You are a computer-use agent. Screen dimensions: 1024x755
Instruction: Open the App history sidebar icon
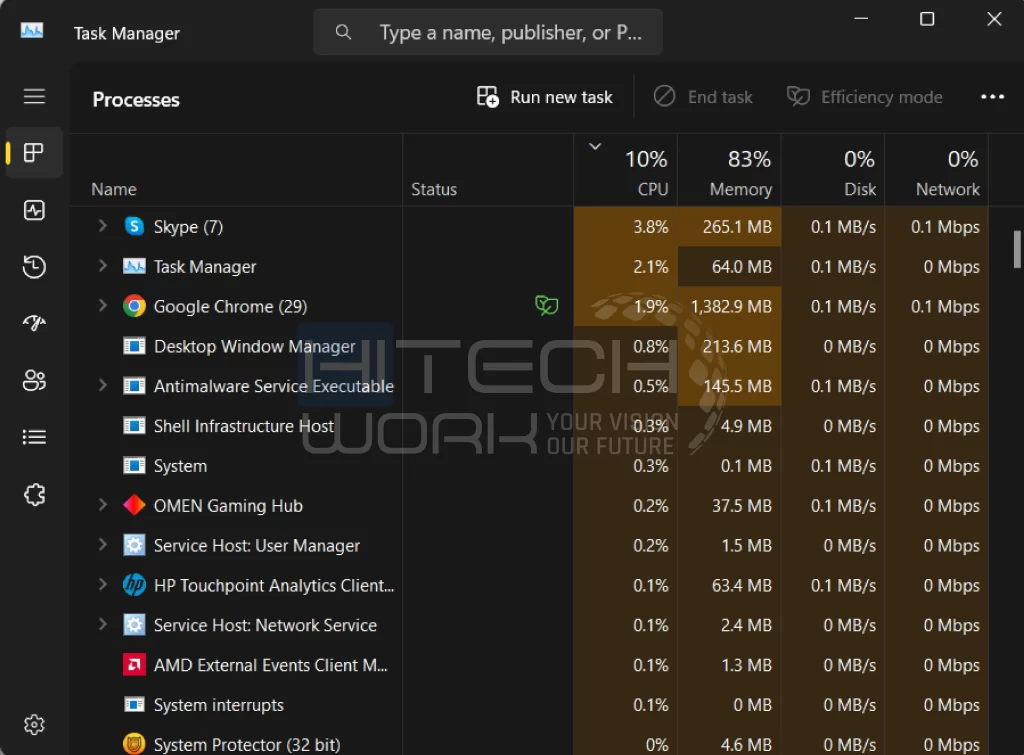(34, 266)
